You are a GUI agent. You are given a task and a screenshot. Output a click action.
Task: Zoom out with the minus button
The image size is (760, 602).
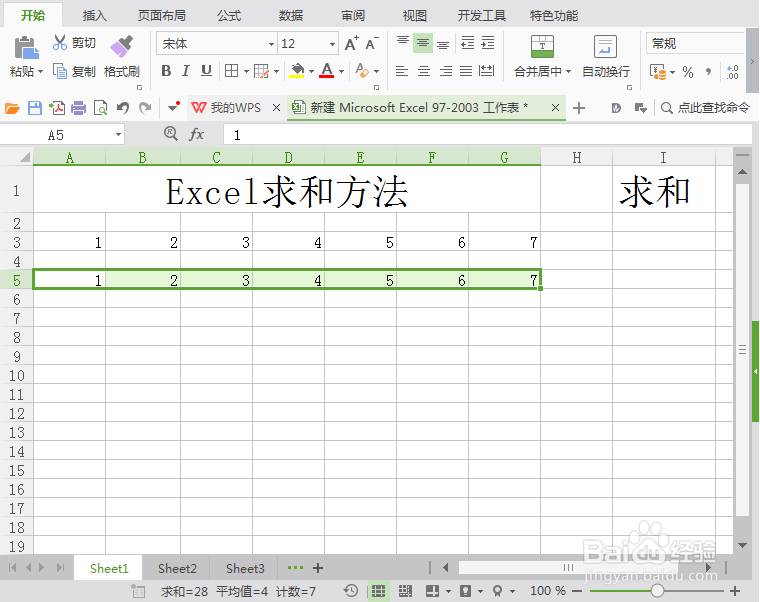point(577,591)
